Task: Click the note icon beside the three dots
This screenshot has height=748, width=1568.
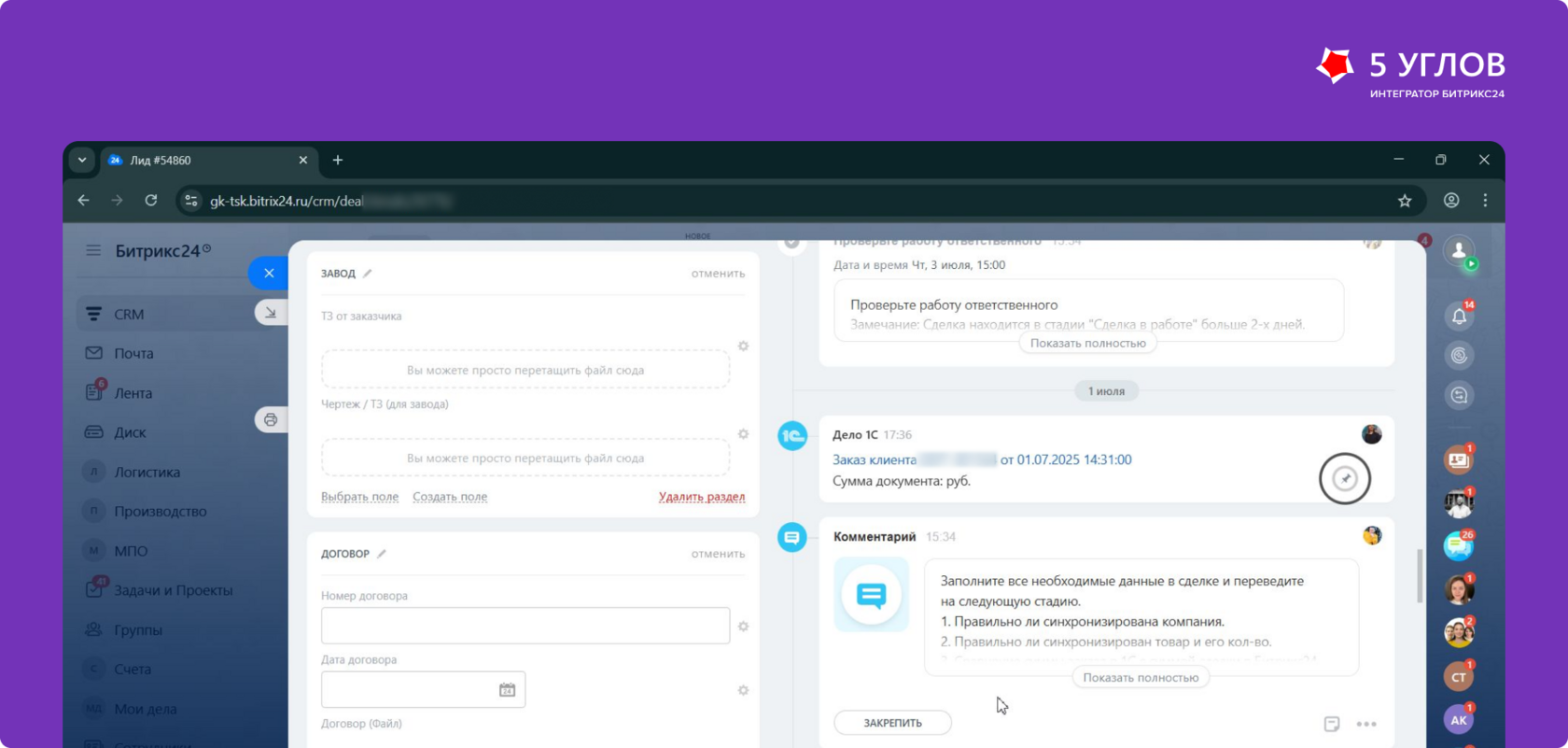Action: click(1332, 724)
